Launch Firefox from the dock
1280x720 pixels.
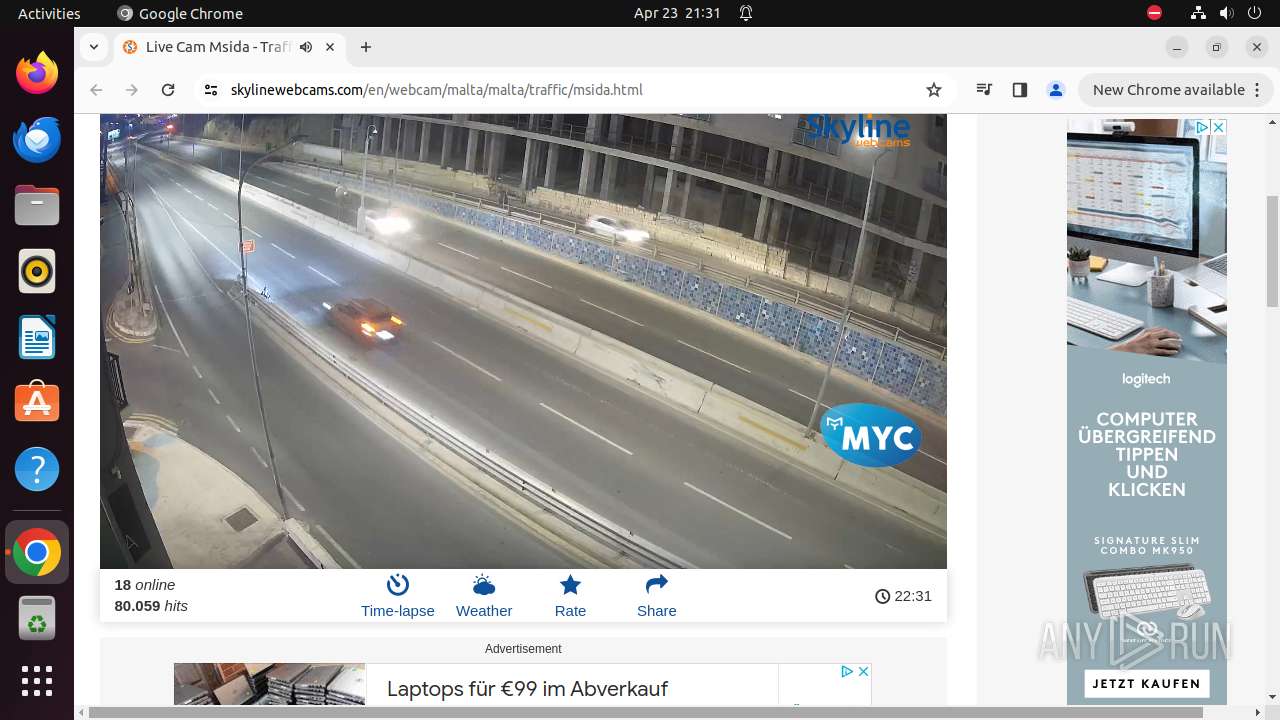(37, 73)
